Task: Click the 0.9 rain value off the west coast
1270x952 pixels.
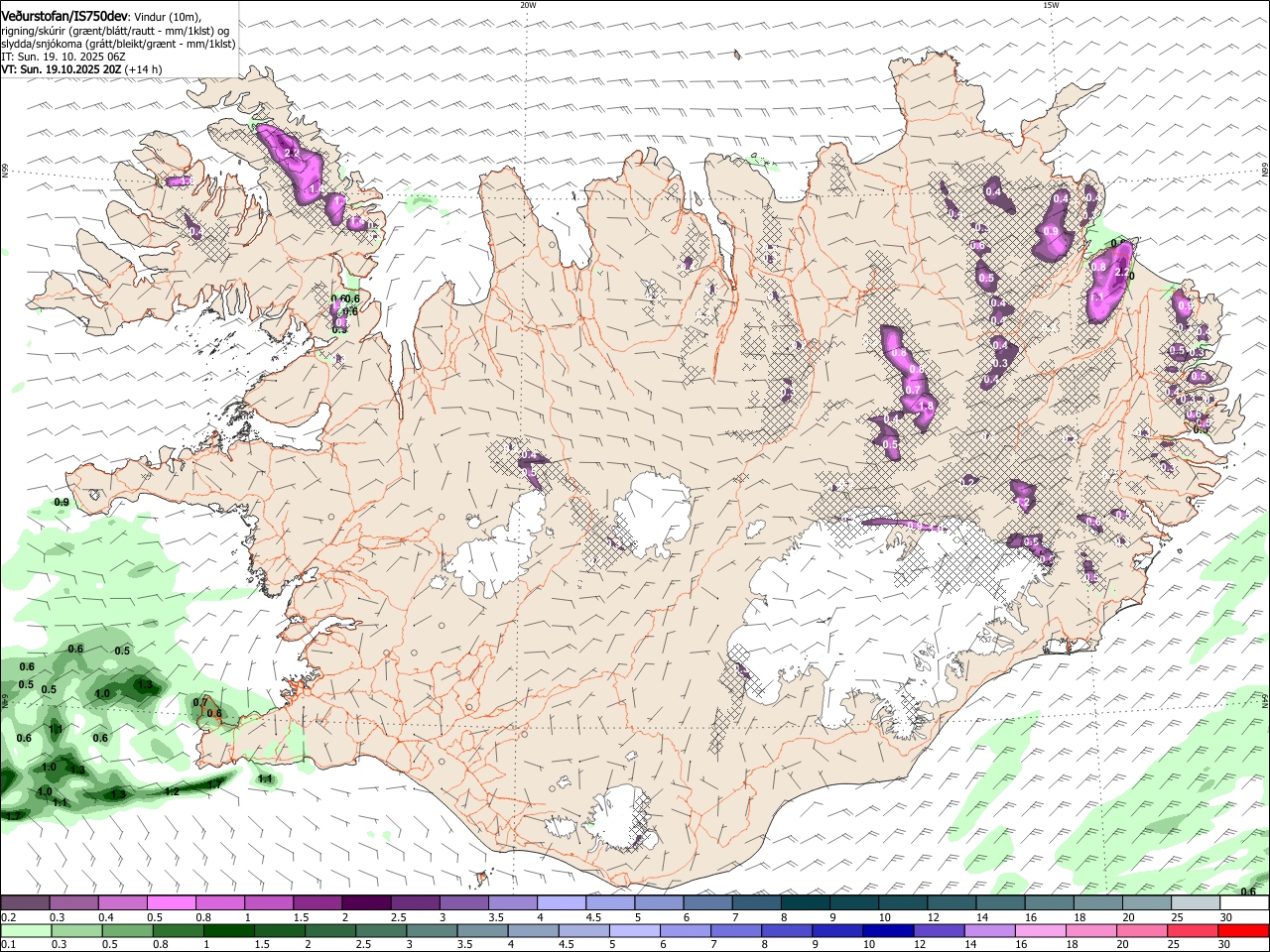Action: [x=62, y=503]
